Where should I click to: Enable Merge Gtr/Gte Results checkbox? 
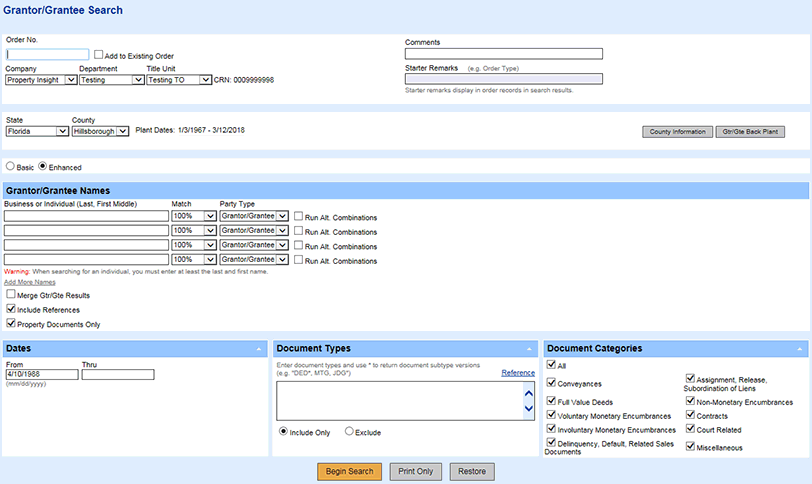click(11, 295)
